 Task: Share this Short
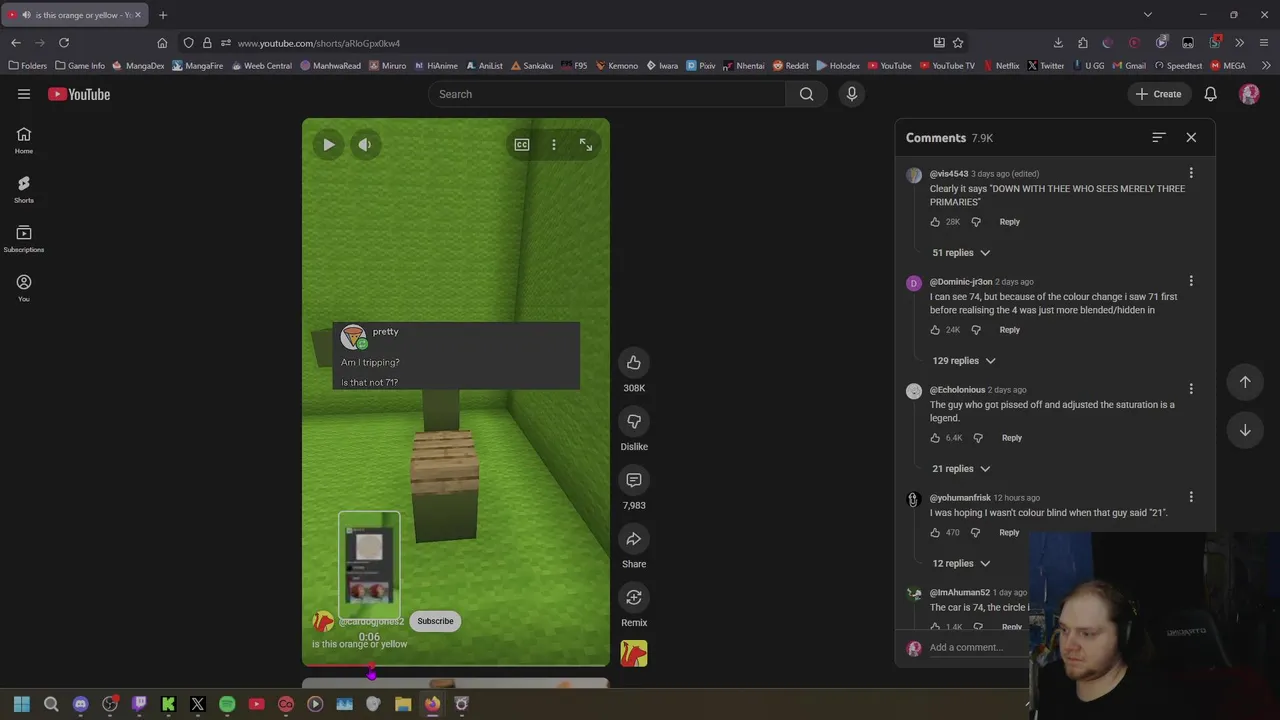pos(634,539)
